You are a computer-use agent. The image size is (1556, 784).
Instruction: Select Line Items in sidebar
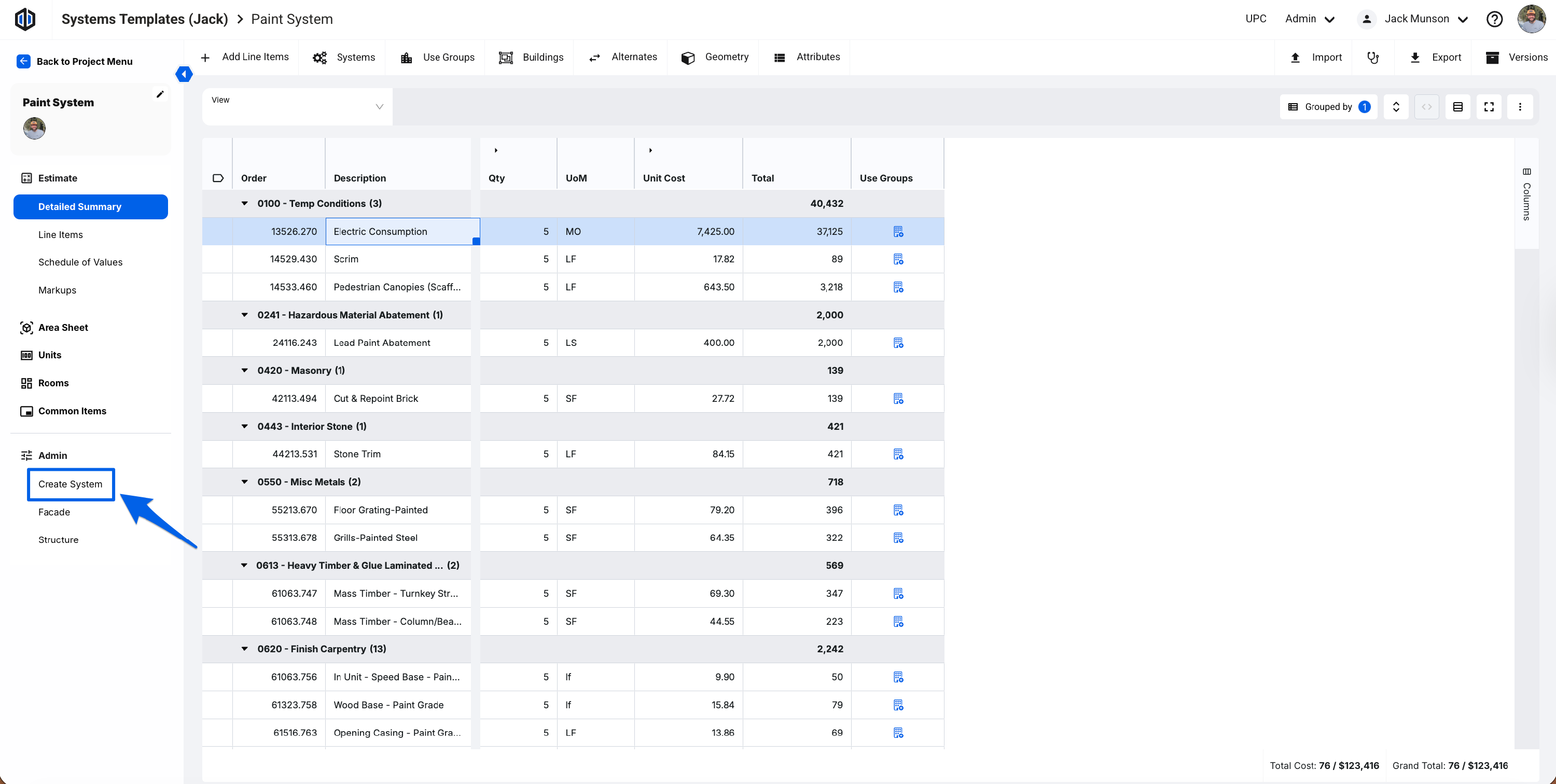pos(60,234)
